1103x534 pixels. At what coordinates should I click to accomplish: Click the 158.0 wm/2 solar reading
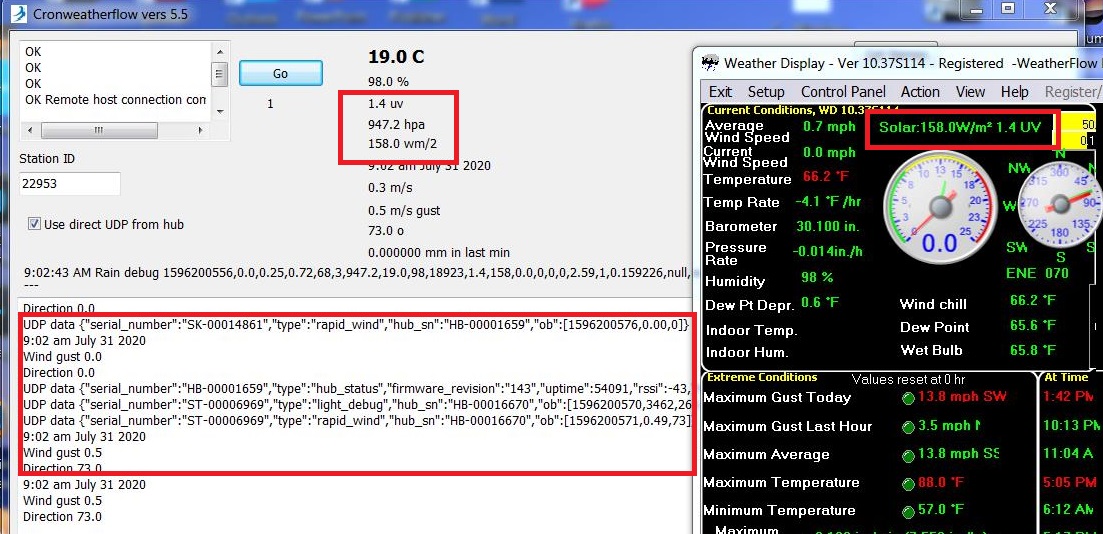point(402,144)
